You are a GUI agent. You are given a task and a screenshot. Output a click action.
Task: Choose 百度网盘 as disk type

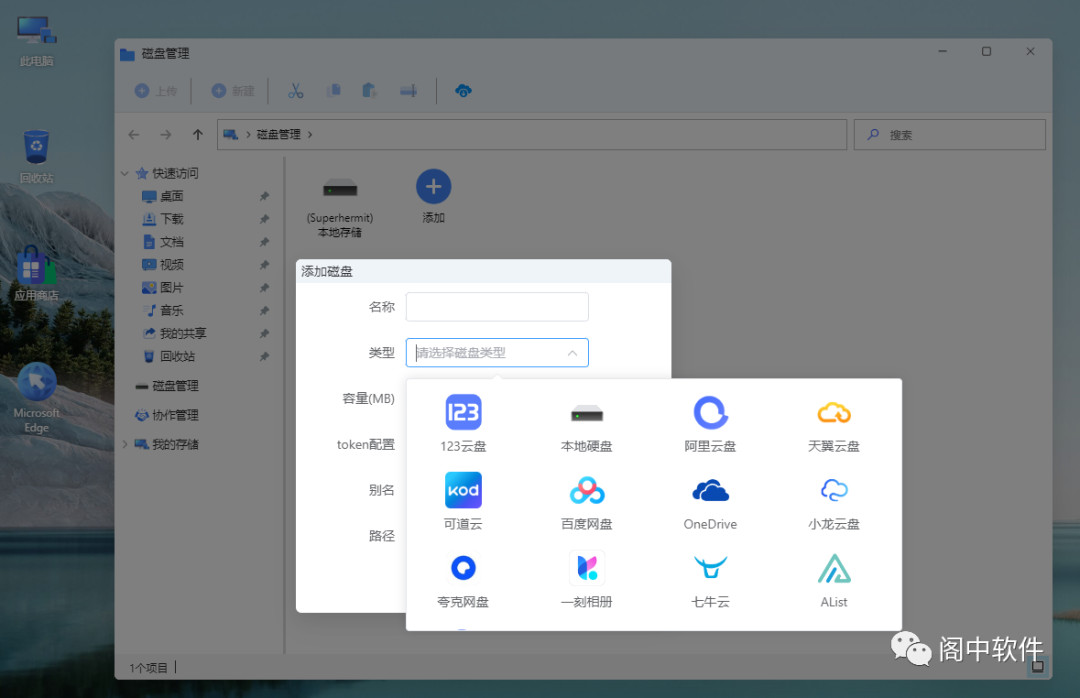click(586, 502)
